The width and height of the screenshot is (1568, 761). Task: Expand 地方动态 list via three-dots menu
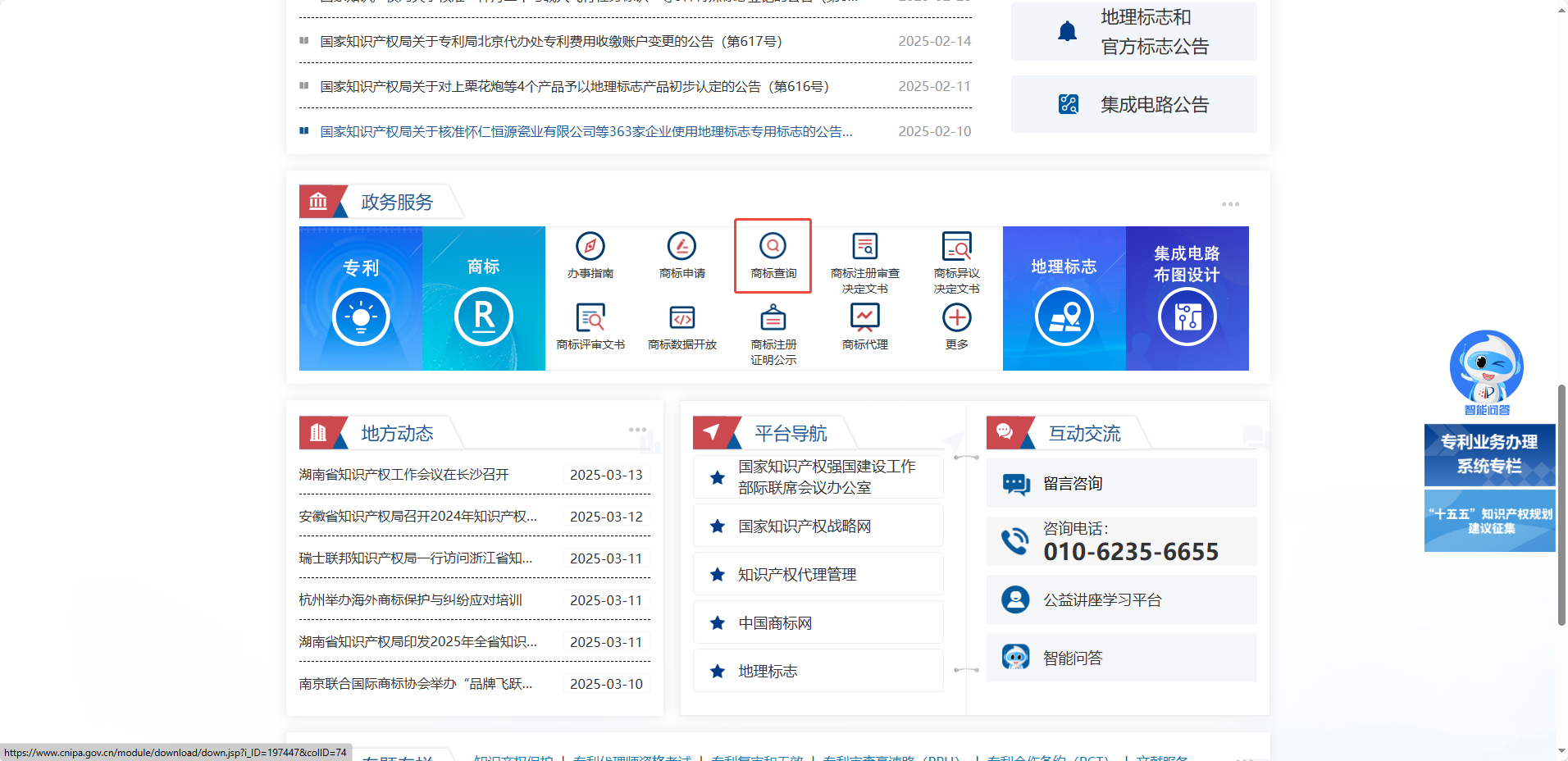637,430
